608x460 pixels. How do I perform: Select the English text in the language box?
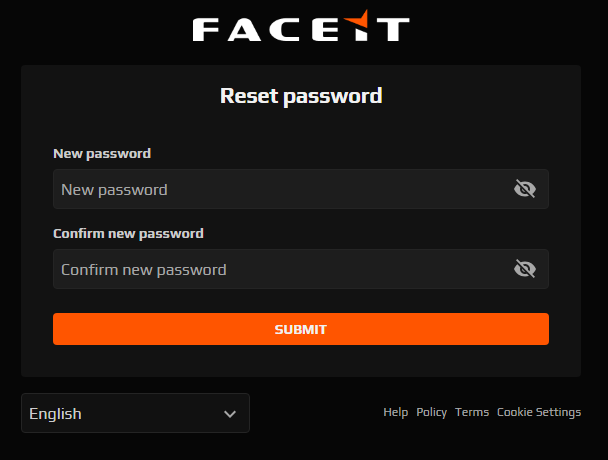(x=55, y=414)
